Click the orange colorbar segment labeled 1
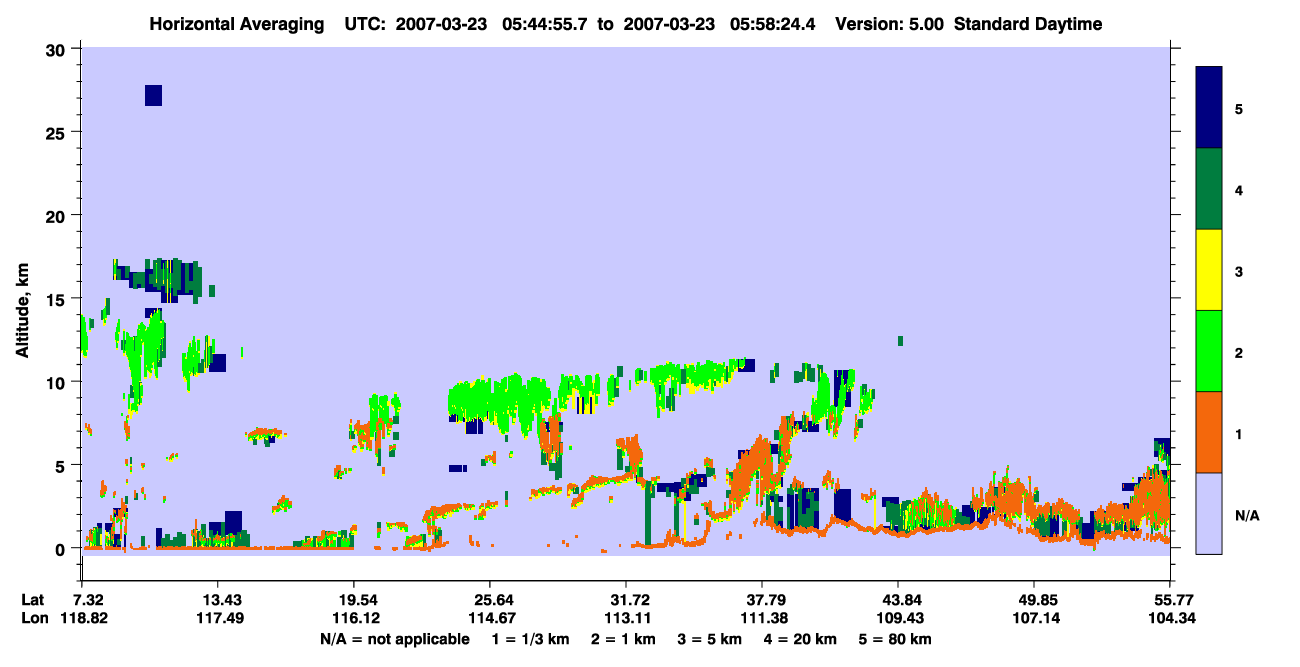Image resolution: width=1300 pixels, height=667 pixels. (x=1209, y=432)
